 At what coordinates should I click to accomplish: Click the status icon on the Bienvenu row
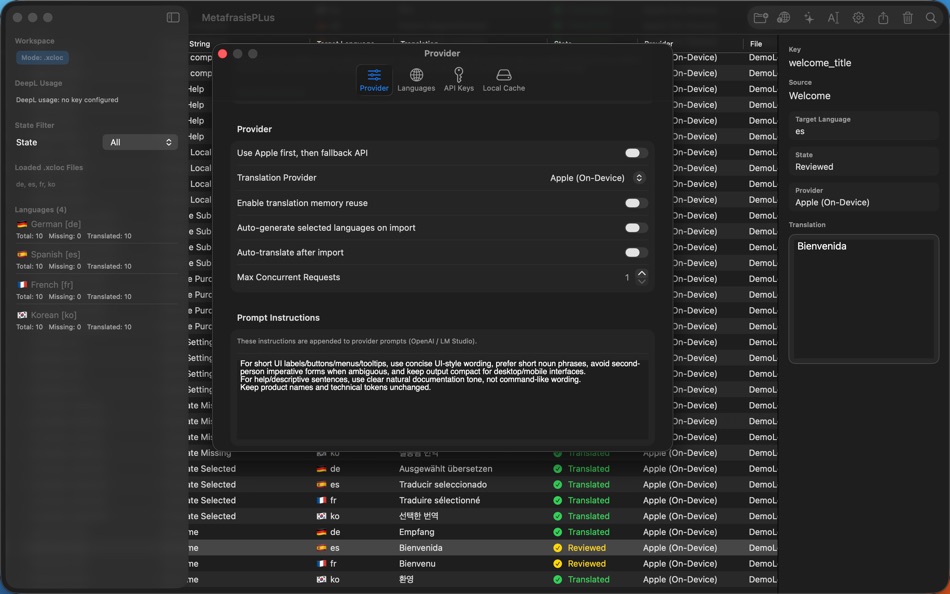(557, 564)
